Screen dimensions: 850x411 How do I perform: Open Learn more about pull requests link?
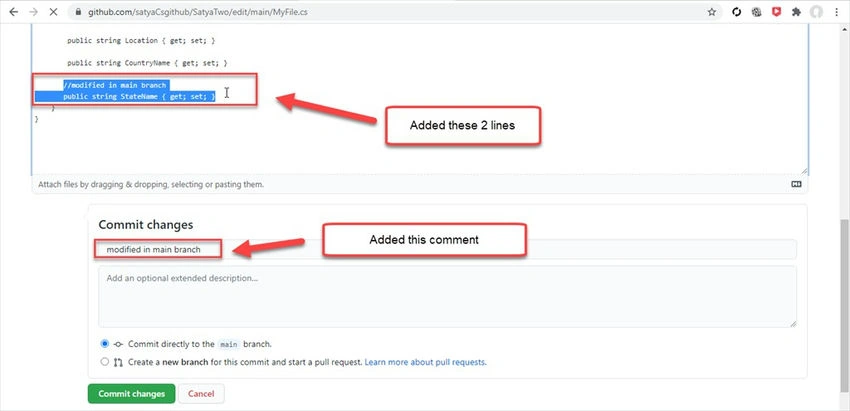[x=425, y=362]
